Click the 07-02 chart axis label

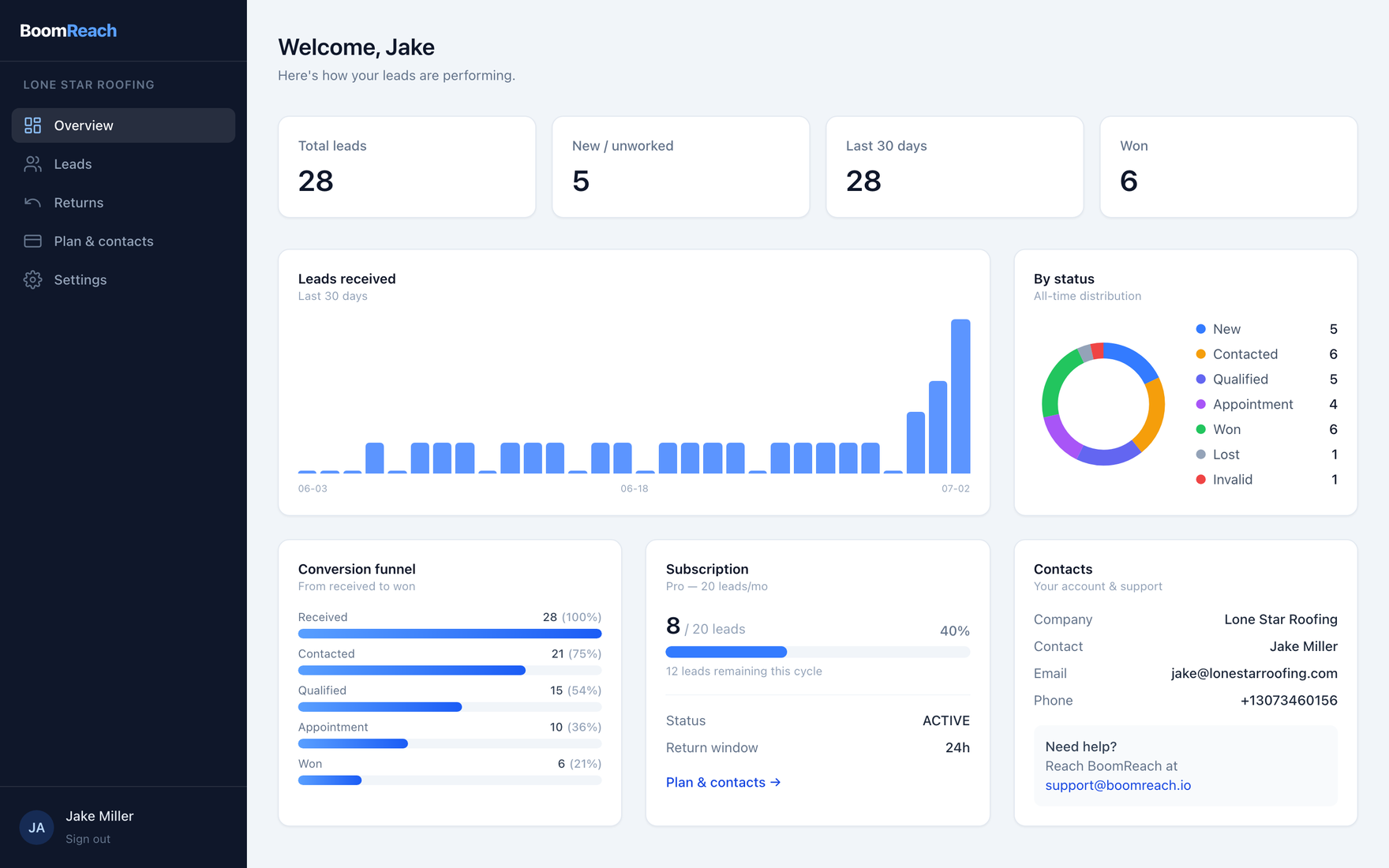(956, 488)
